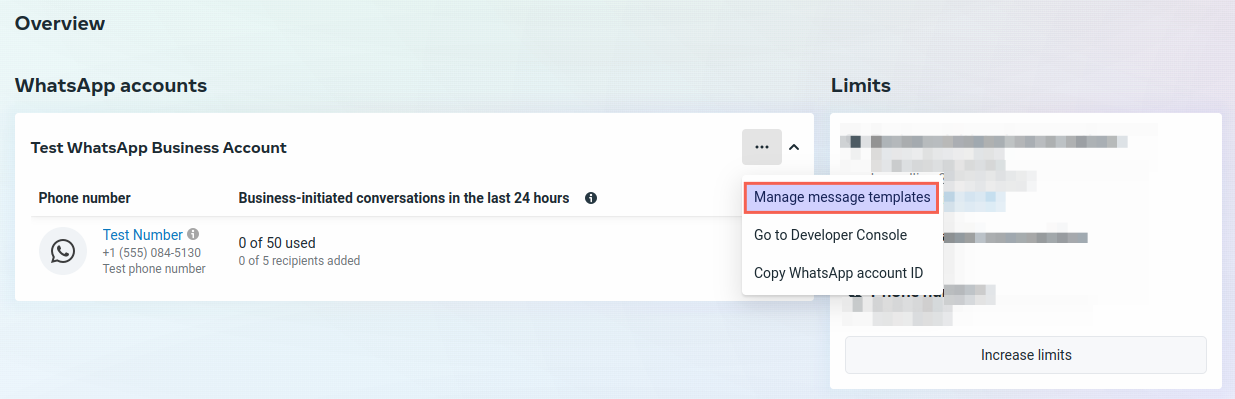The image size is (1235, 399).
Task: Click the 0 of 50 used text
Action: tap(277, 242)
